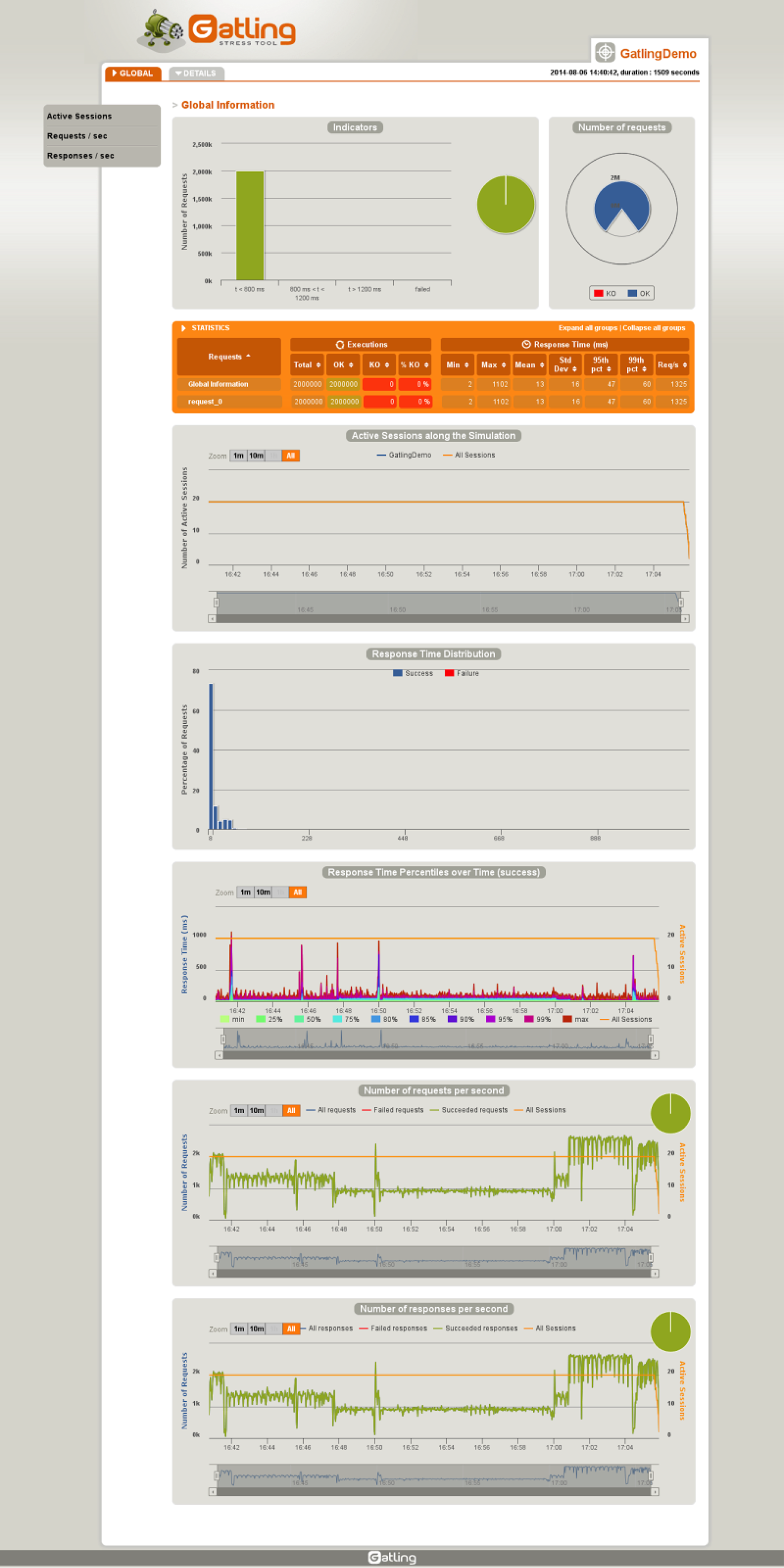Set Active Sessions zoom to All
784x1568 pixels.
(x=290, y=456)
